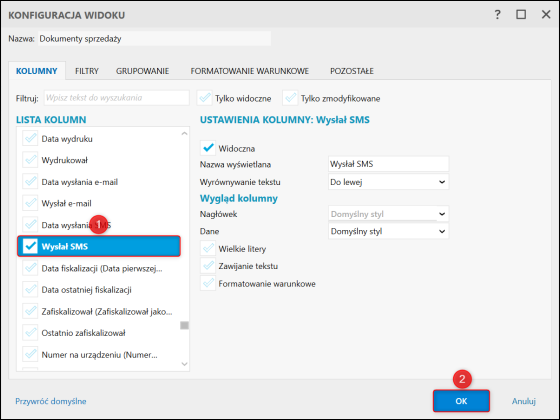Cancel with the Anuluj button

[x=524, y=401]
